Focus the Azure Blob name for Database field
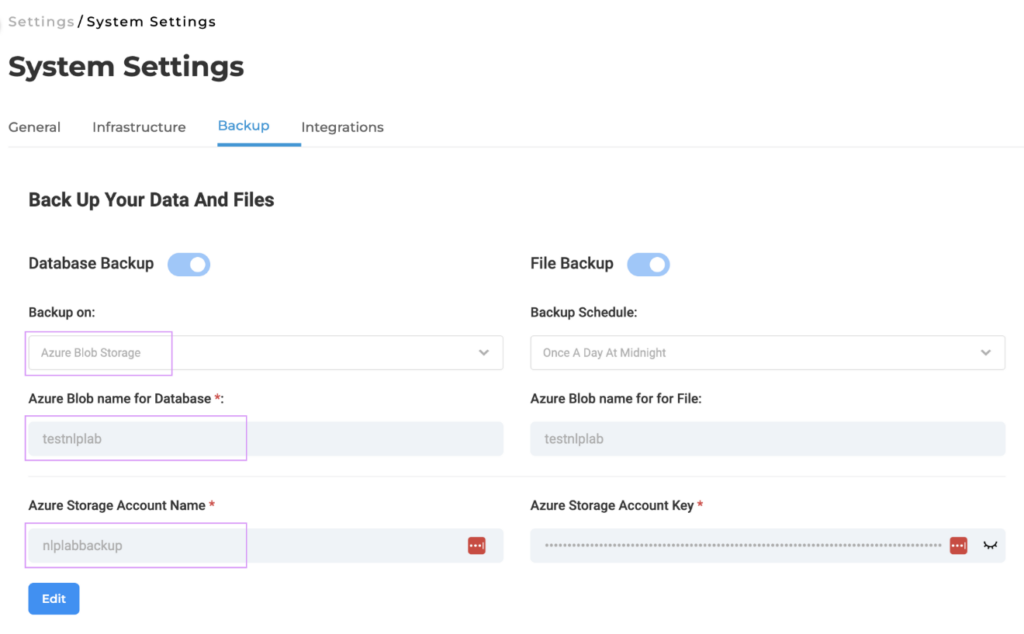Image resolution: width=1024 pixels, height=634 pixels. 266,439
